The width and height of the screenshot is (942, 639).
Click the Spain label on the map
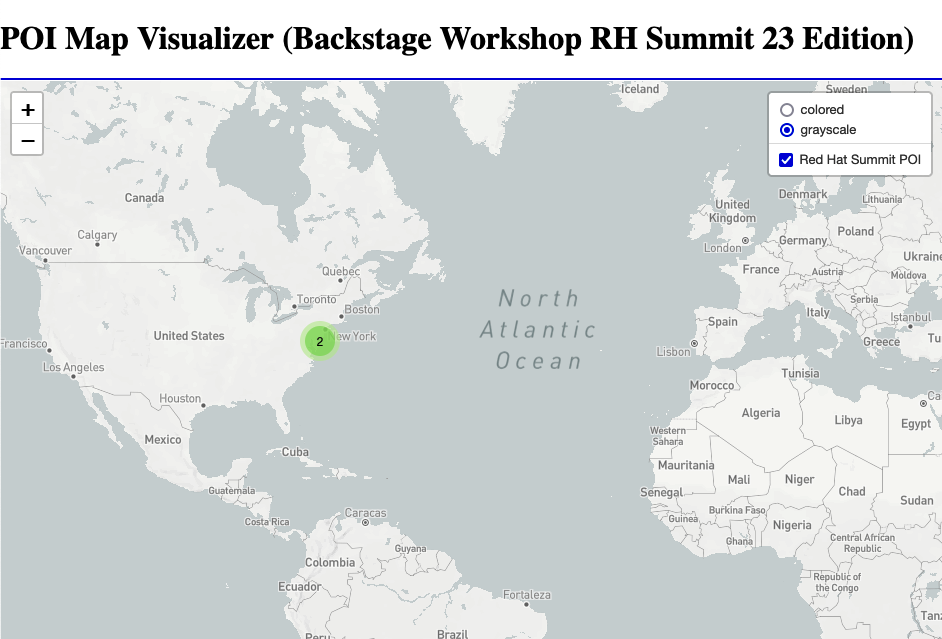[722, 322]
